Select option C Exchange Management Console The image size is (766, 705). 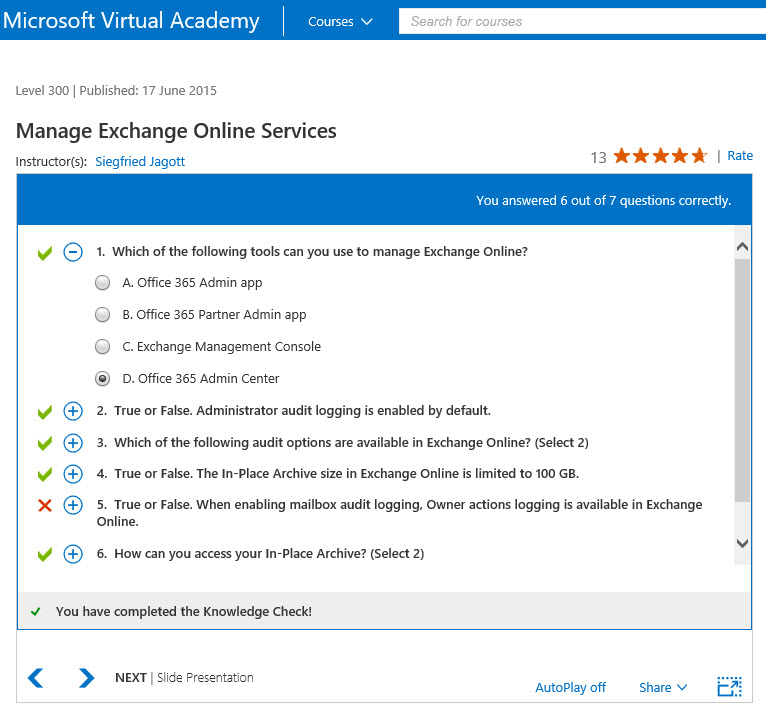tap(102, 347)
